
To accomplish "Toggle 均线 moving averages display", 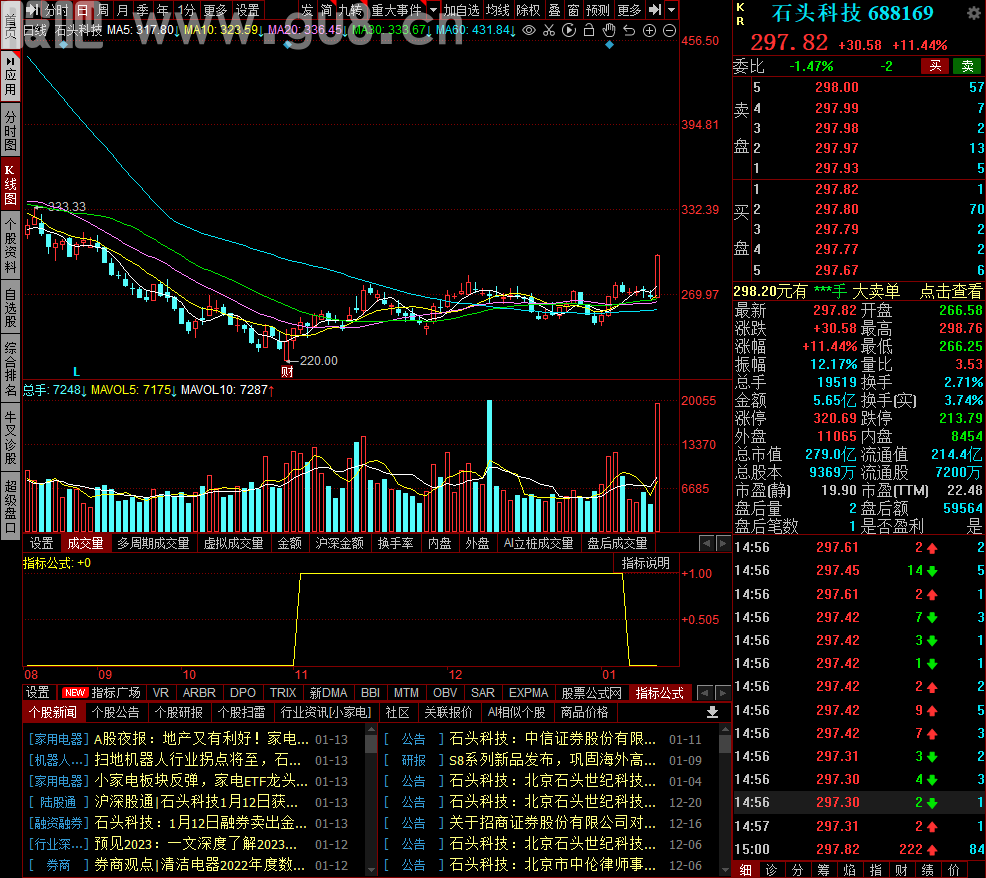I will coord(497,10).
